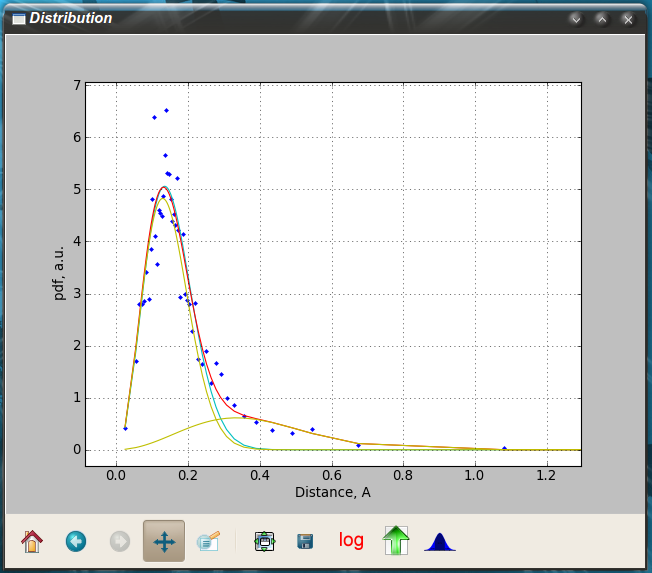Roll down the Distribution window
The image size is (652, 573).
click(x=576, y=19)
